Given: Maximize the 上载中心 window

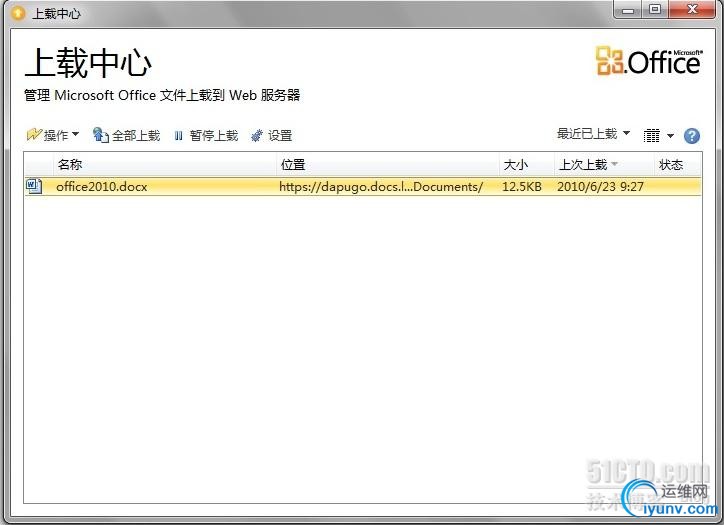Looking at the screenshot, I should point(655,10).
